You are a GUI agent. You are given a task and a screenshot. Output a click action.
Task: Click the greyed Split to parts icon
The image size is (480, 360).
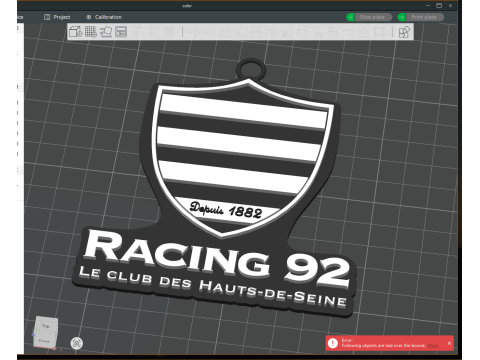tap(154, 32)
